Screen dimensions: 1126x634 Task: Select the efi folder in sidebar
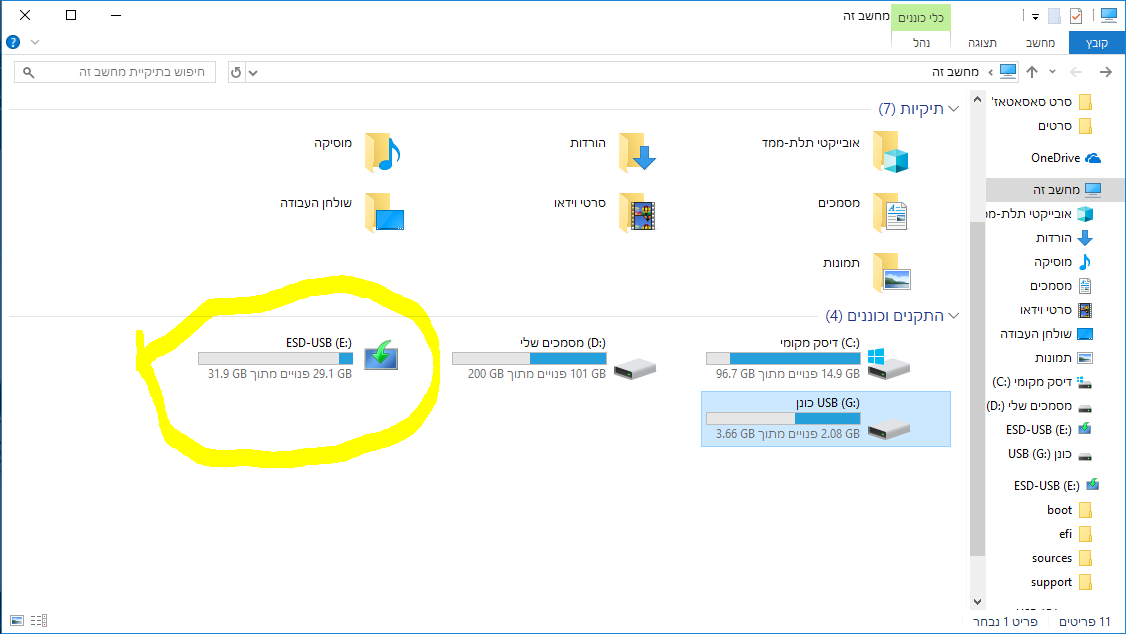(x=1075, y=534)
